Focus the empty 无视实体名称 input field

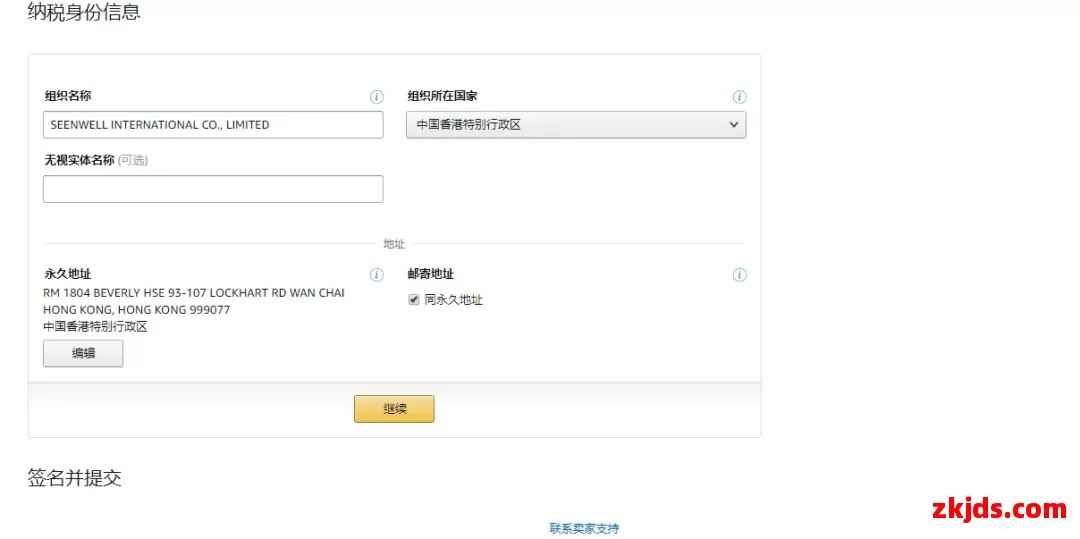click(x=213, y=189)
